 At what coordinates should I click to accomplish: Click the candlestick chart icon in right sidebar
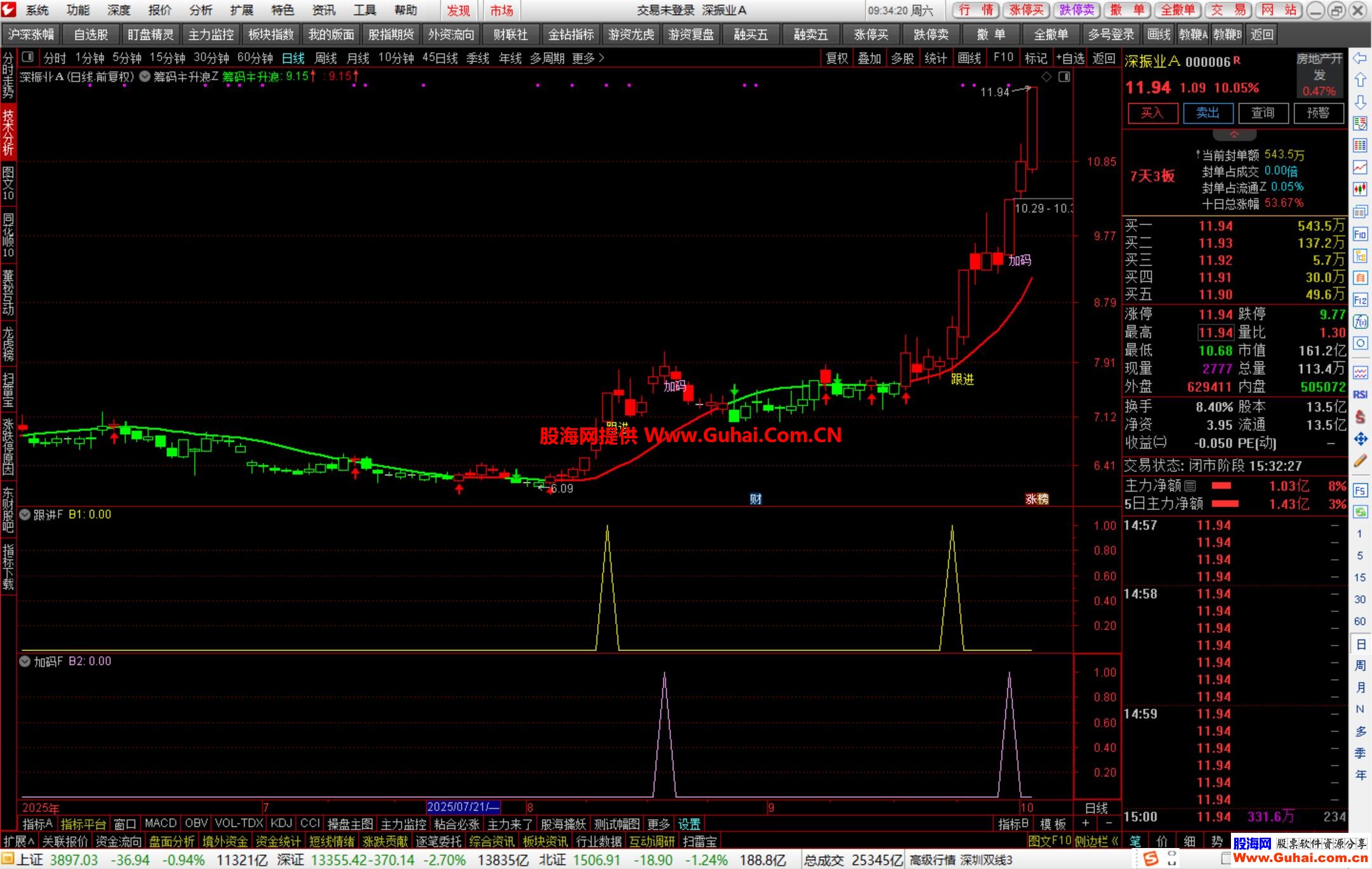[1360, 189]
